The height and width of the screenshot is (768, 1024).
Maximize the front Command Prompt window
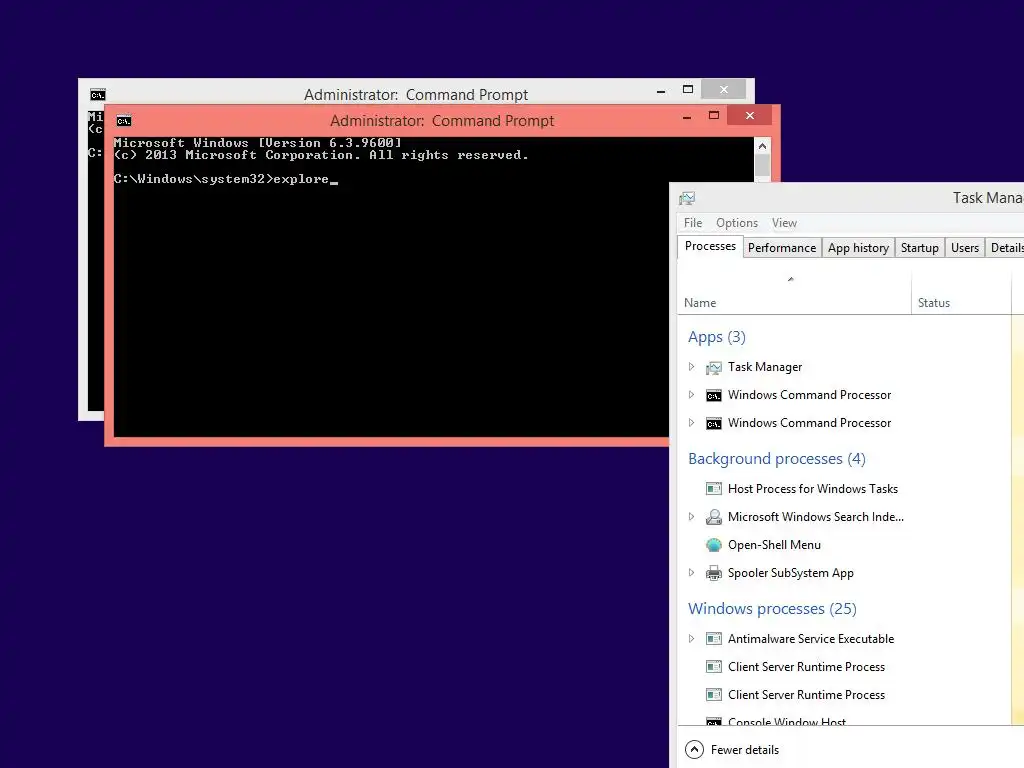714,116
